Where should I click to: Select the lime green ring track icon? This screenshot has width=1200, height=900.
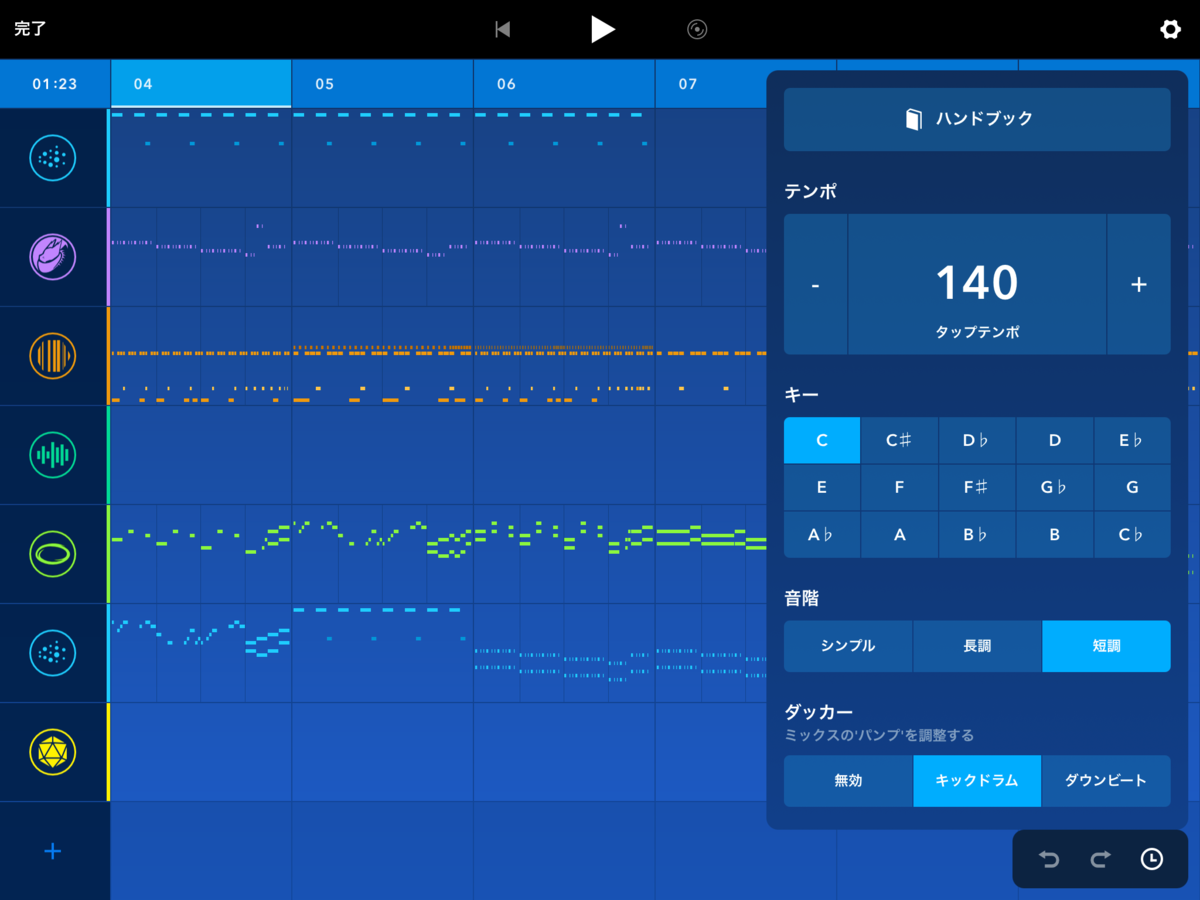click(53, 553)
